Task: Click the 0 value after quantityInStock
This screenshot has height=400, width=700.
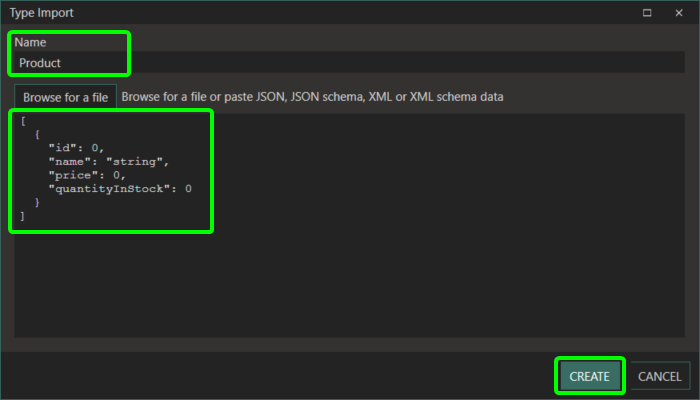Action: (x=187, y=188)
